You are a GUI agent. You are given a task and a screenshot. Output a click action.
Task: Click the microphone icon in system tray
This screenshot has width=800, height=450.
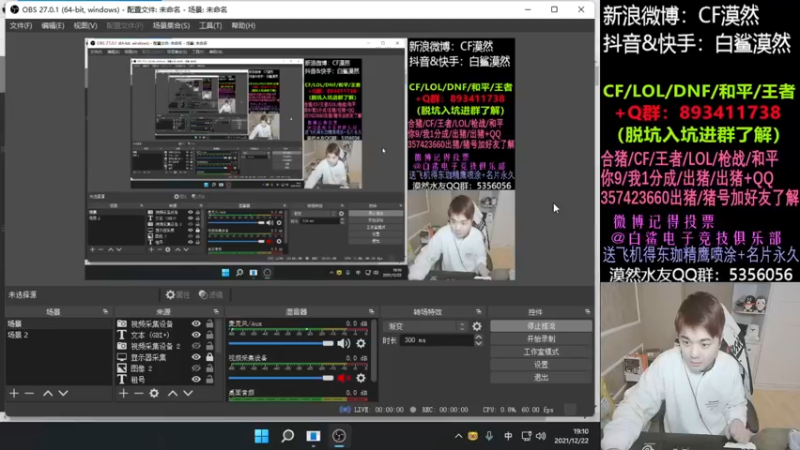(489, 436)
